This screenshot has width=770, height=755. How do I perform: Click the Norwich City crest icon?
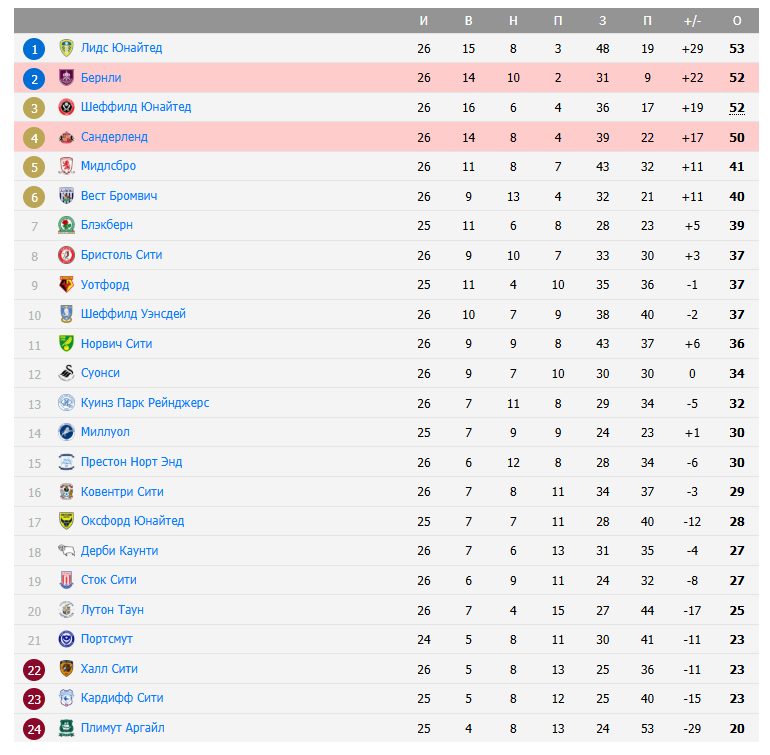66,344
